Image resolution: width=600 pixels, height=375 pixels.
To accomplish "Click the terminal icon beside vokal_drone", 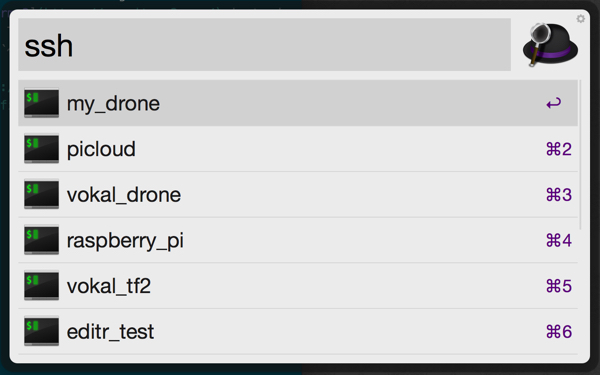I will tap(41, 194).
